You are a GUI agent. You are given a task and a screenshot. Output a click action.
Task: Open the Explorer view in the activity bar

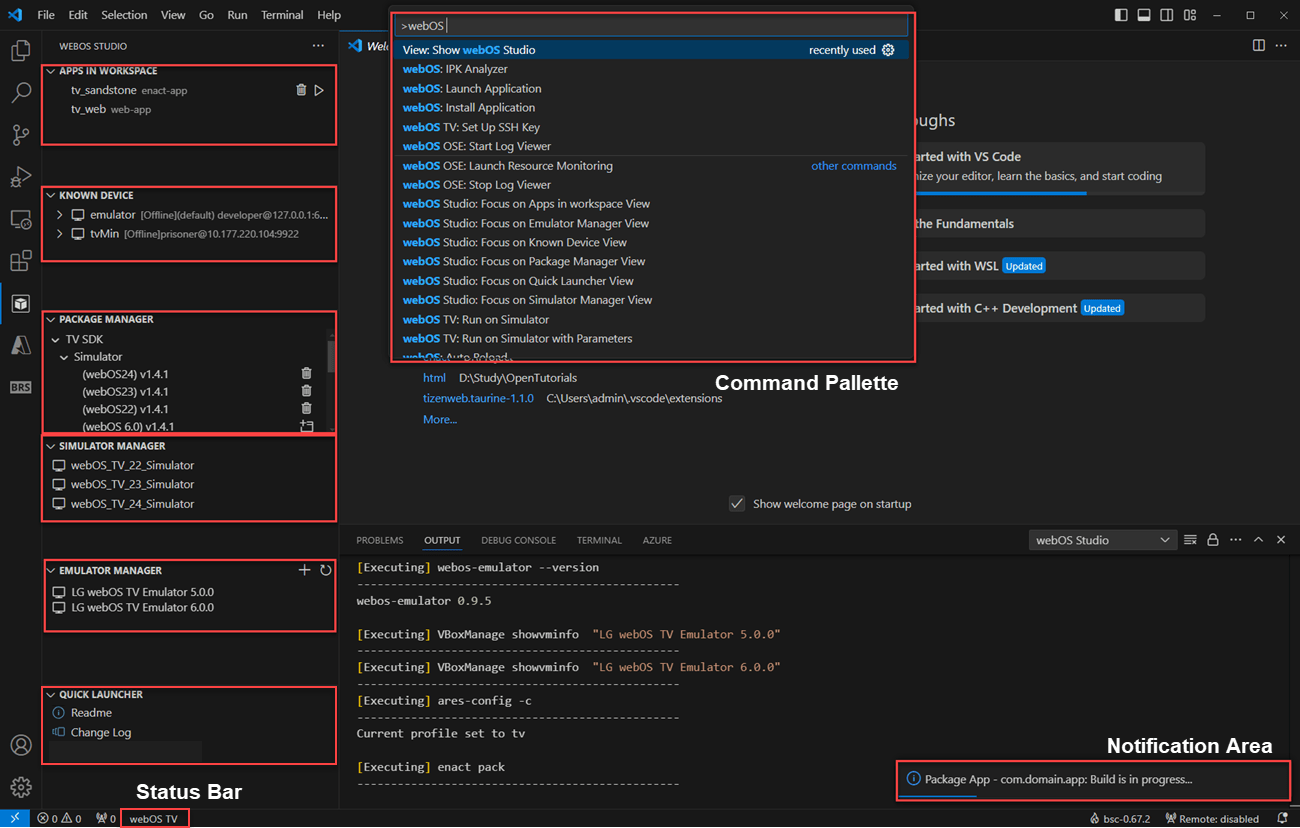pos(20,51)
